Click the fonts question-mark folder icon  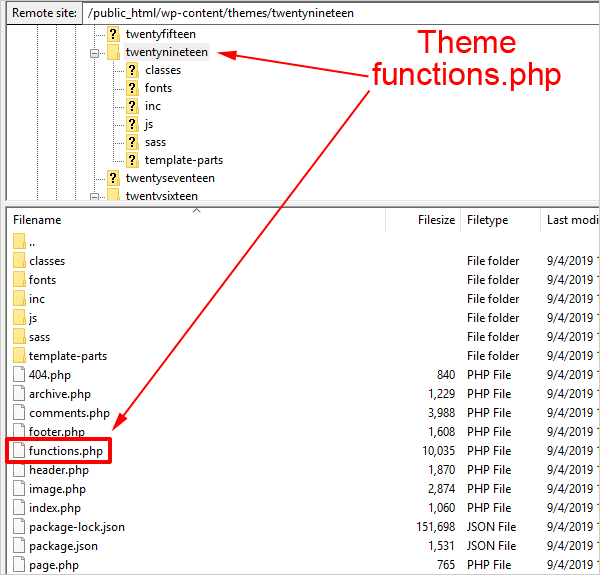132,88
